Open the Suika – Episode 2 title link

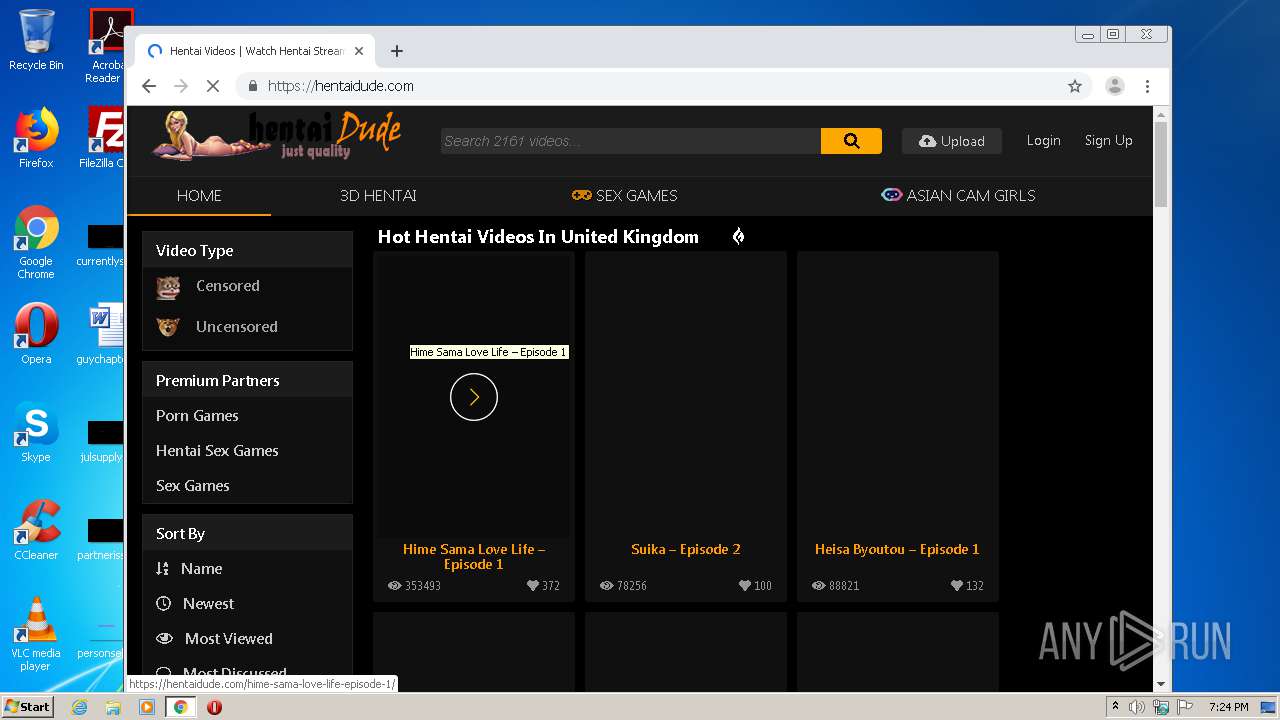point(686,549)
